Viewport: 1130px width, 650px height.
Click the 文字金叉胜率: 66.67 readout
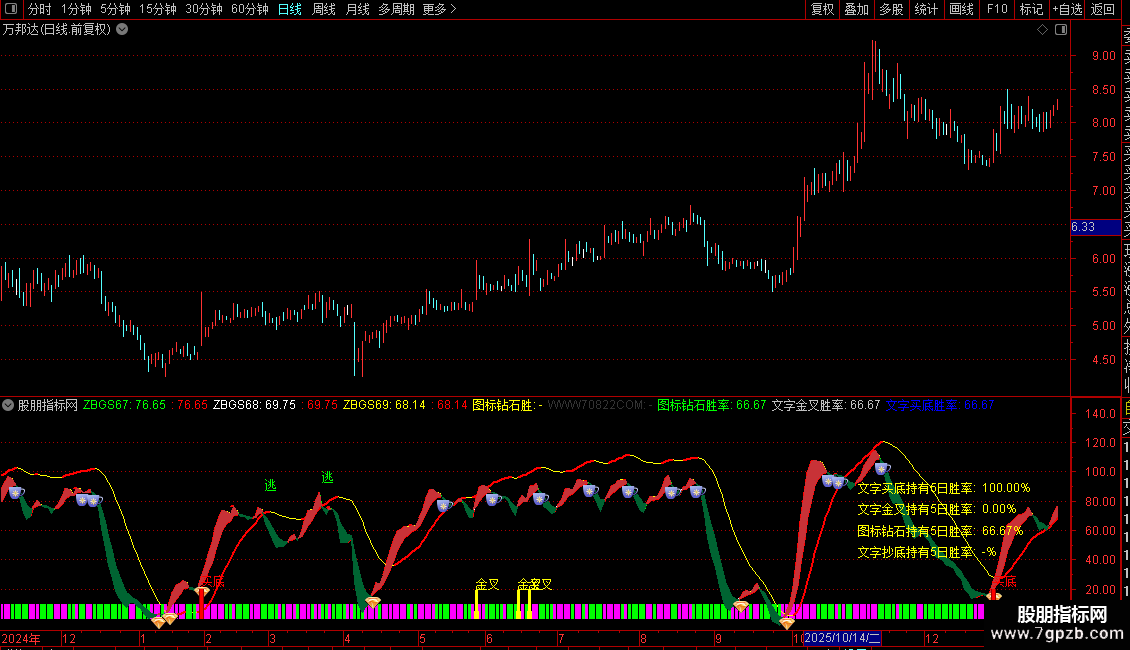point(826,405)
